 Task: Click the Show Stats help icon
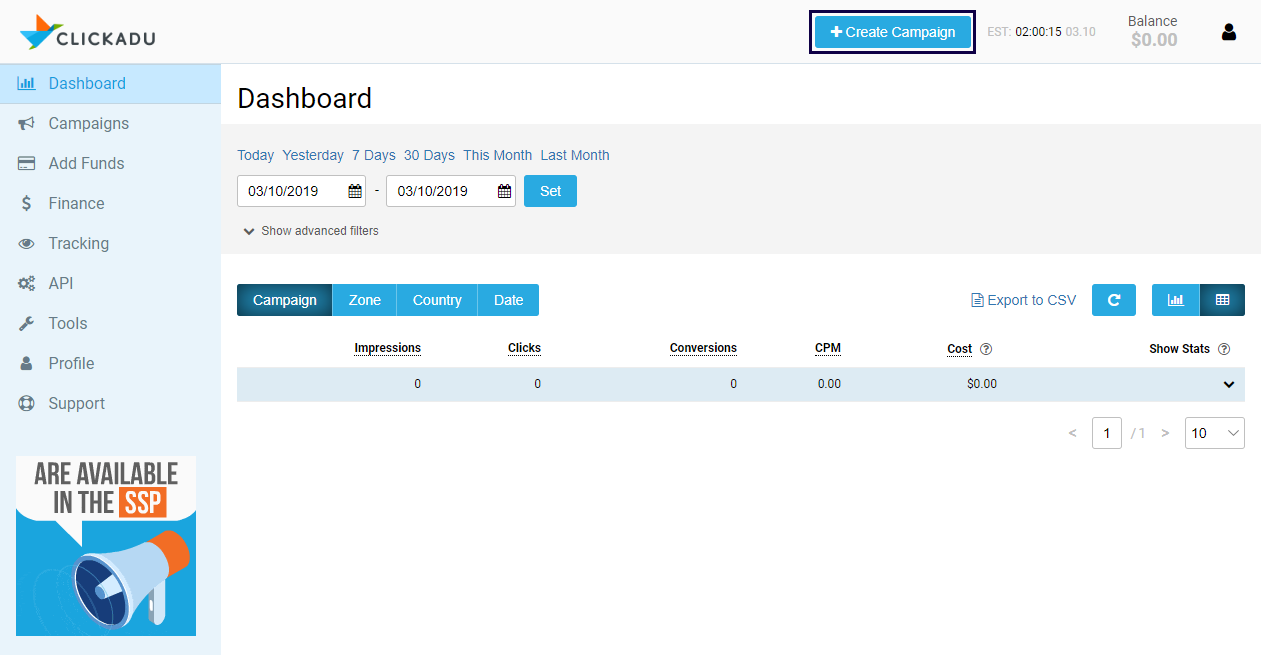(1224, 349)
